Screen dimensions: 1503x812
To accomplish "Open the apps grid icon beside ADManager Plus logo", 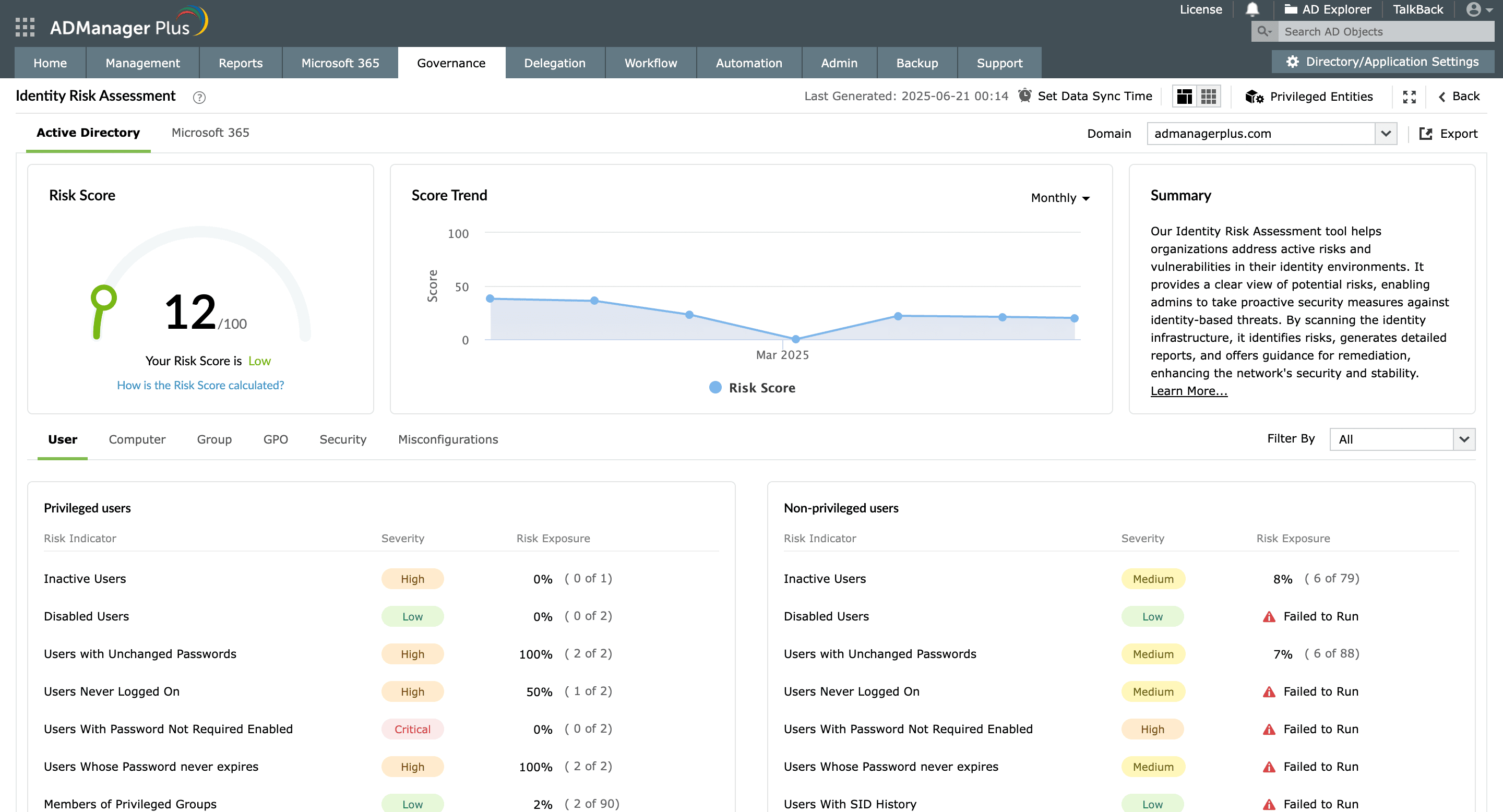I will pos(25,26).
